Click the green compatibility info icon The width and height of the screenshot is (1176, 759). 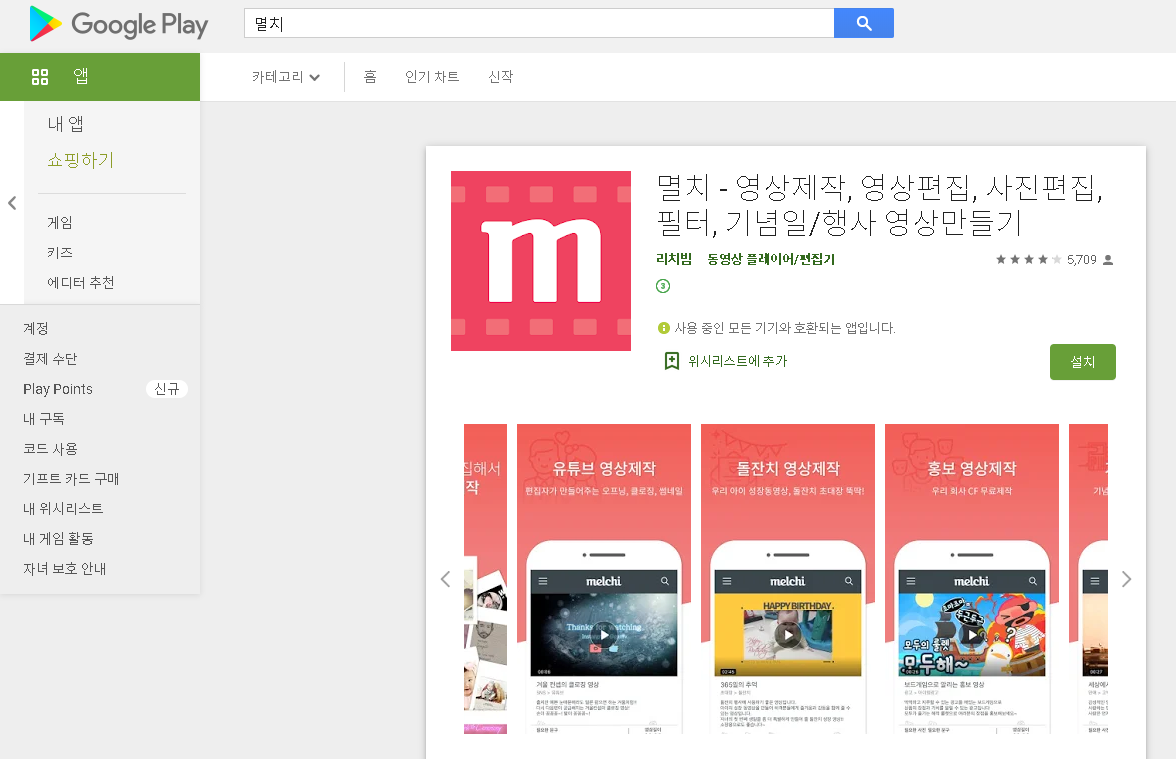tap(664, 328)
